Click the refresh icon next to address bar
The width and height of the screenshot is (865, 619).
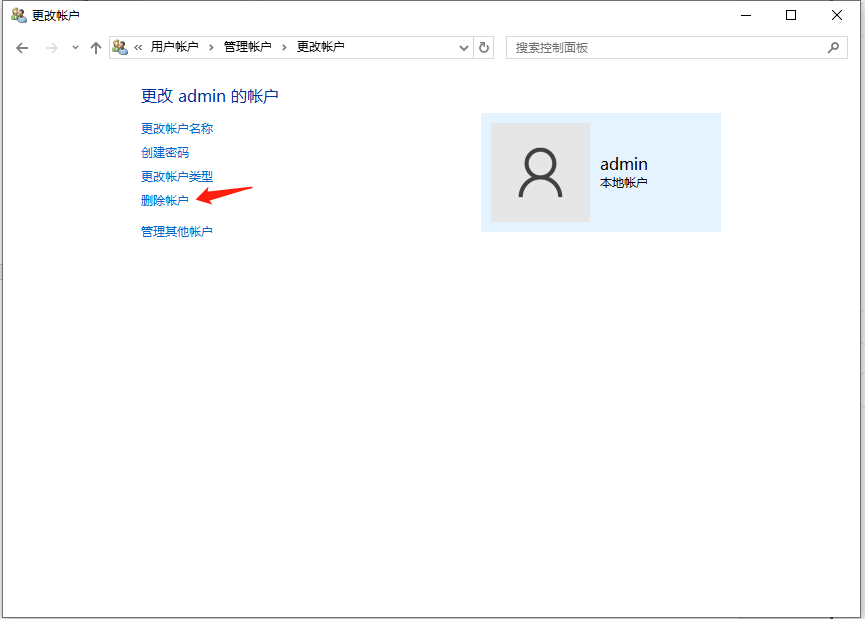pyautogui.click(x=484, y=46)
